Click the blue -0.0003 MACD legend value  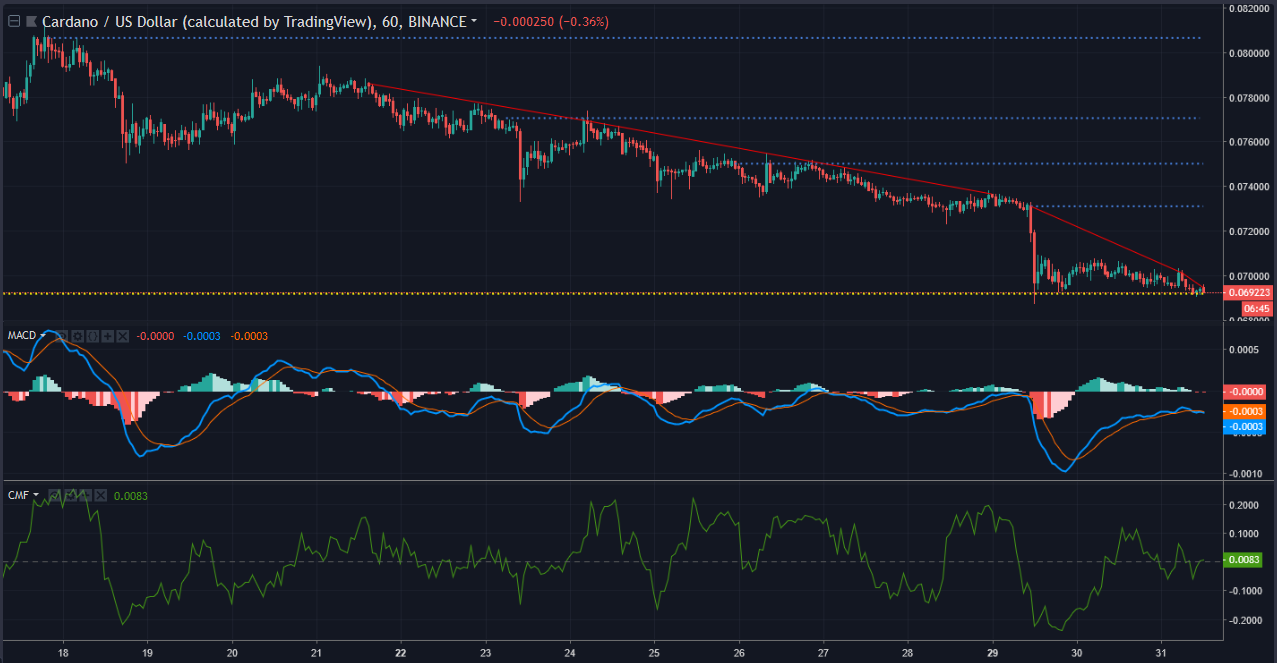[202, 336]
